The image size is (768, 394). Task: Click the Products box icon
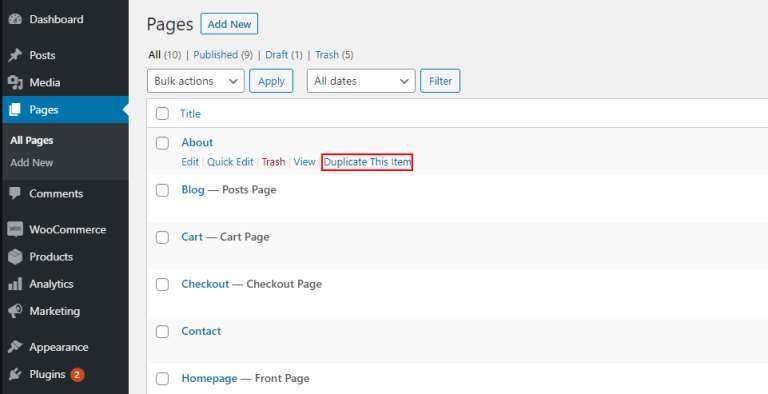(15, 257)
